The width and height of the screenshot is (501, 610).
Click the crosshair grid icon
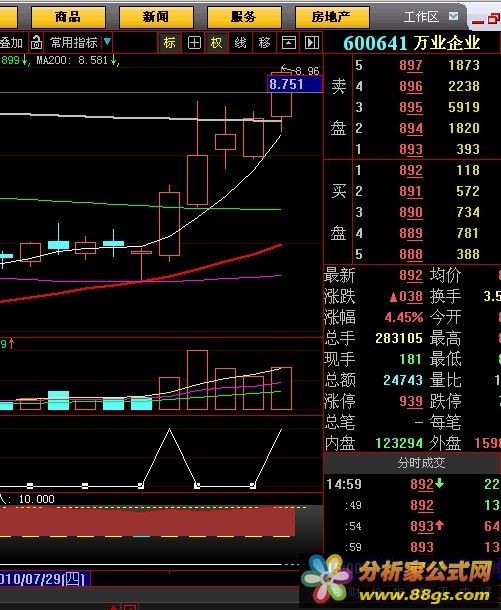(194, 42)
